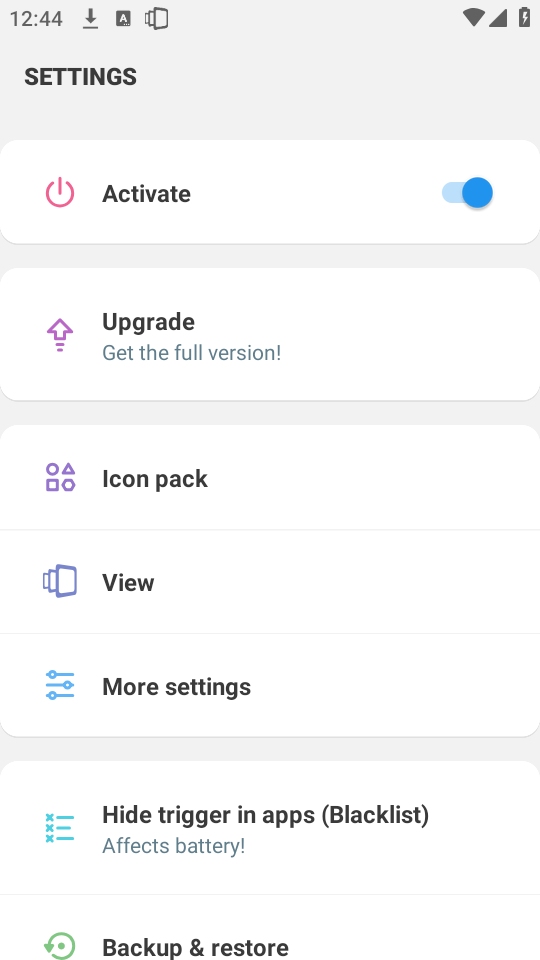This screenshot has width=540, height=960.
Task: Click the Blacklist checklist icon
Action: tap(60, 828)
